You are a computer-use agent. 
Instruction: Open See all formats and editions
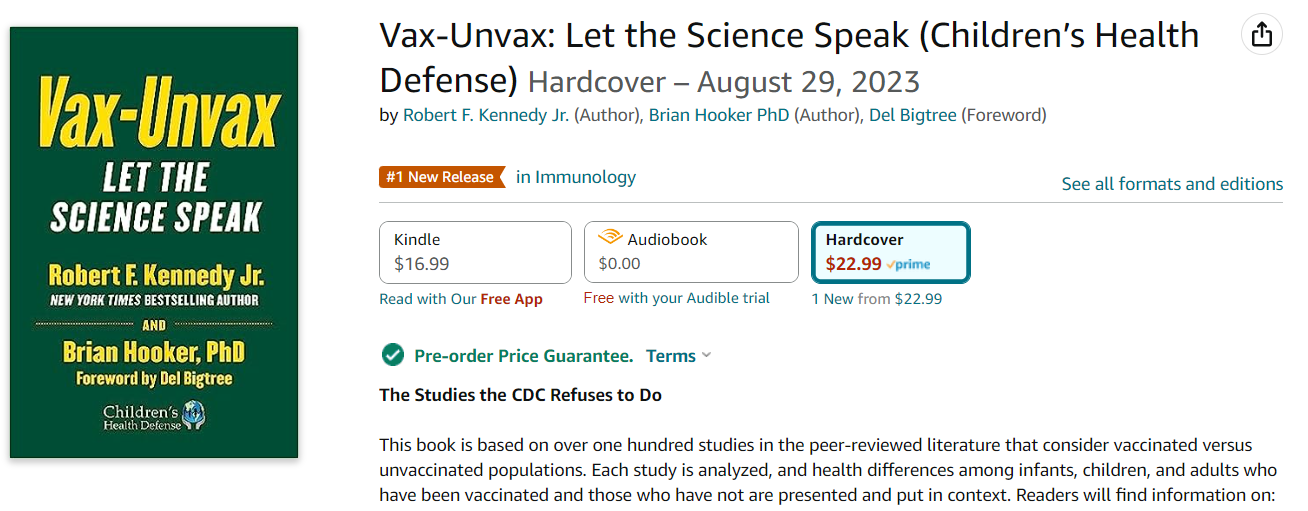tap(1172, 184)
